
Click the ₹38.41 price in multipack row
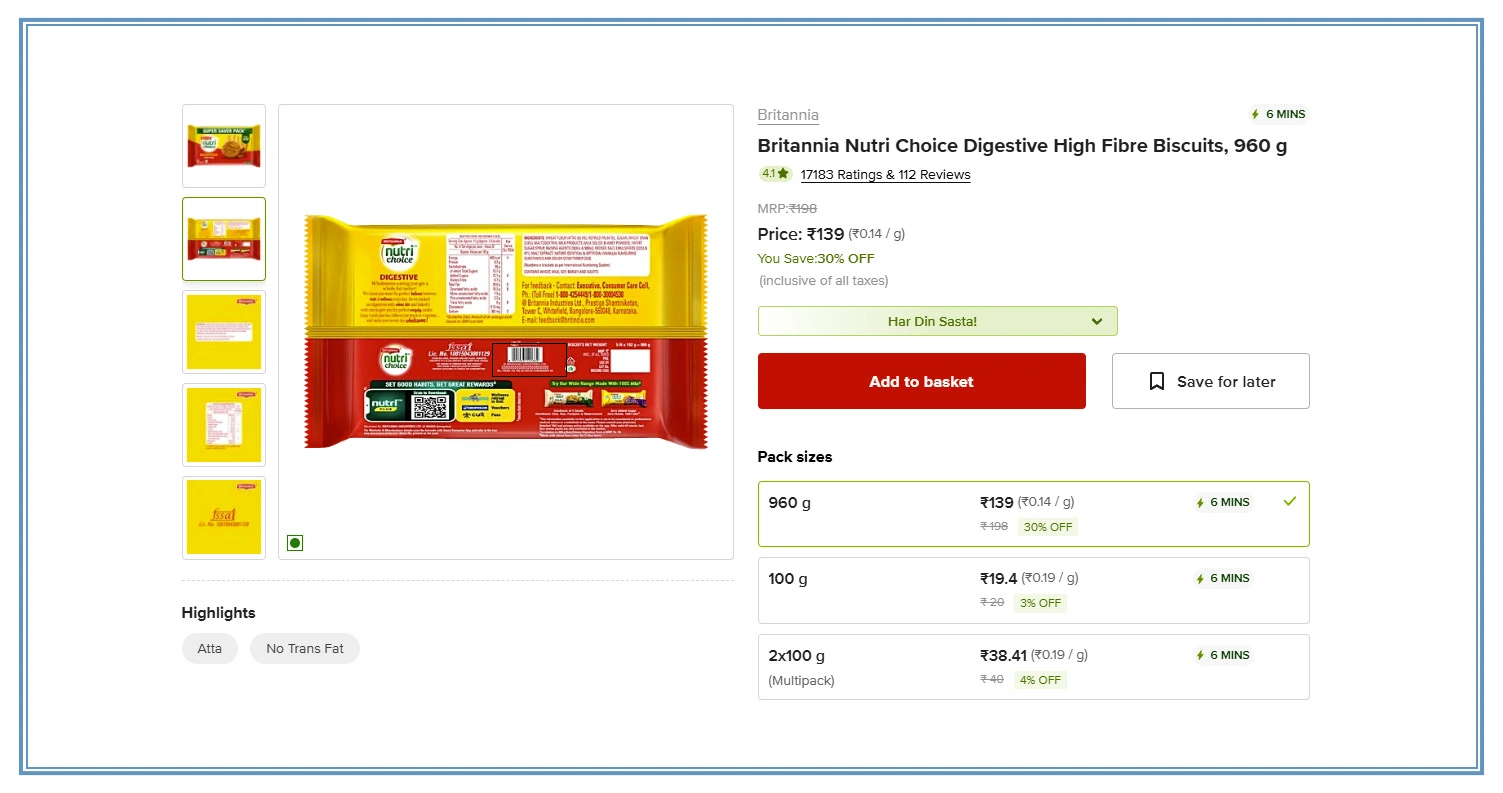(x=1004, y=655)
